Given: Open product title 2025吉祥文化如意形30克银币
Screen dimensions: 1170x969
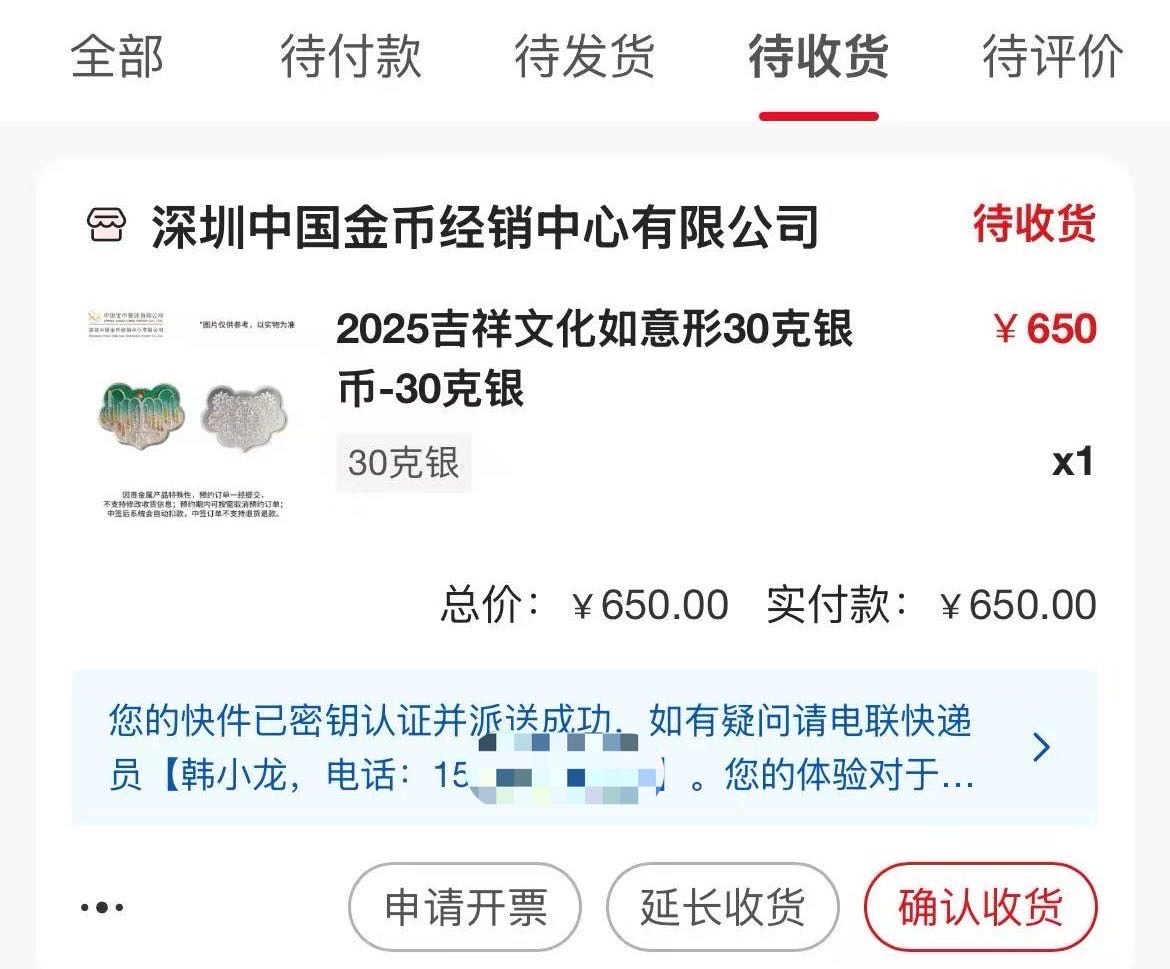Looking at the screenshot, I should click(595, 359).
